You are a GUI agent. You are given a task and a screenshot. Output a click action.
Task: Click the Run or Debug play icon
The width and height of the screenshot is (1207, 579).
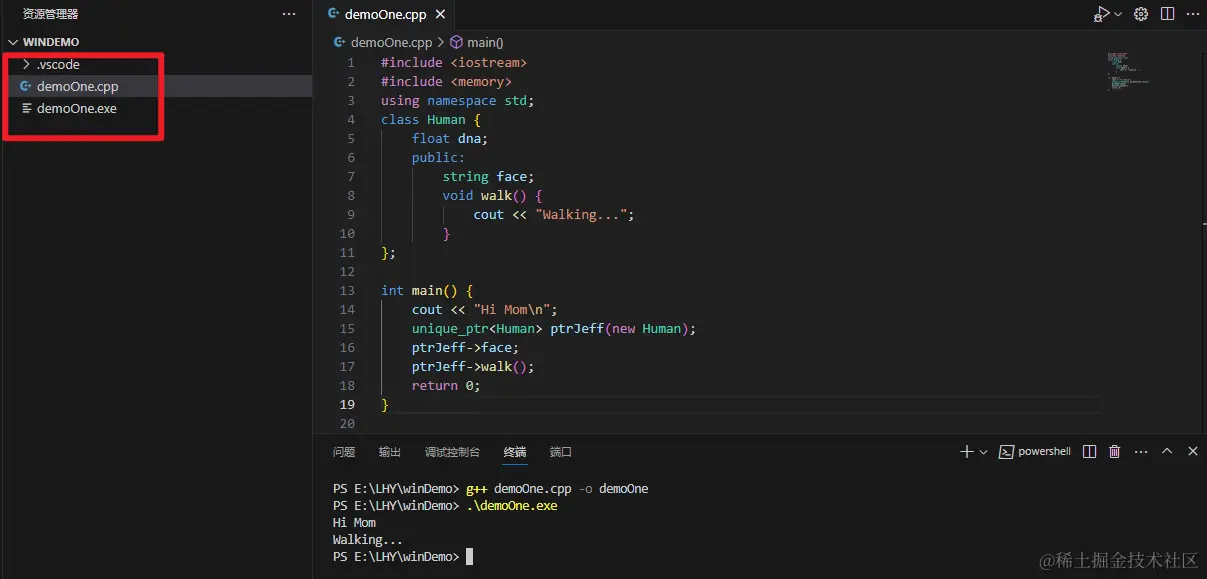coord(1101,14)
